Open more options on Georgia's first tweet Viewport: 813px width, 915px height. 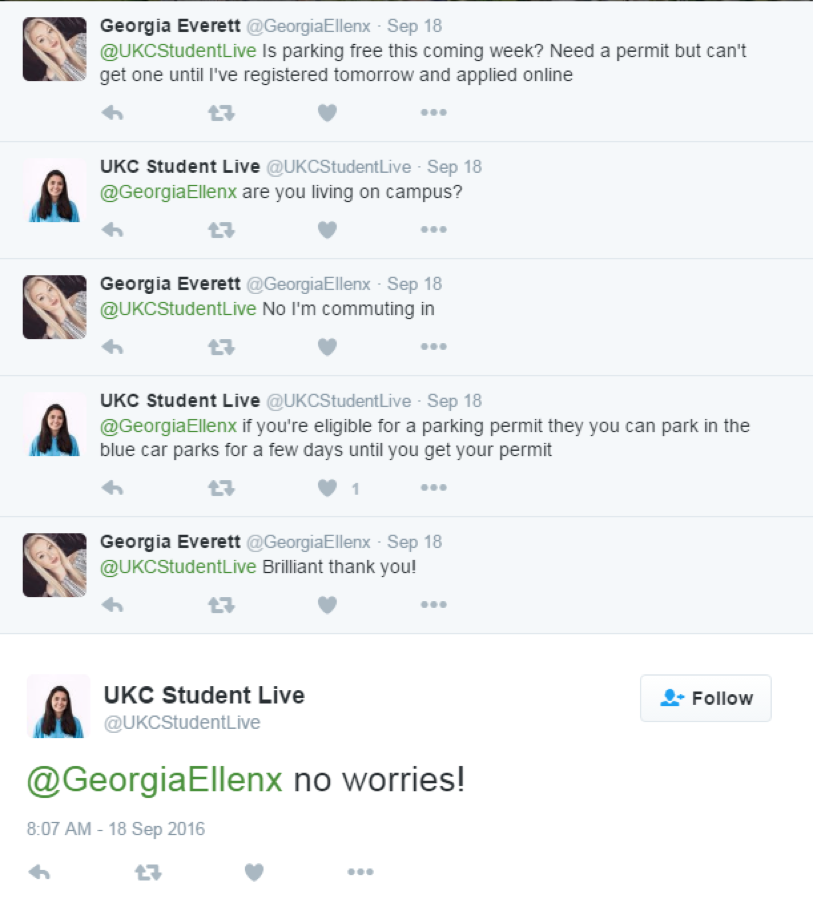coord(433,113)
